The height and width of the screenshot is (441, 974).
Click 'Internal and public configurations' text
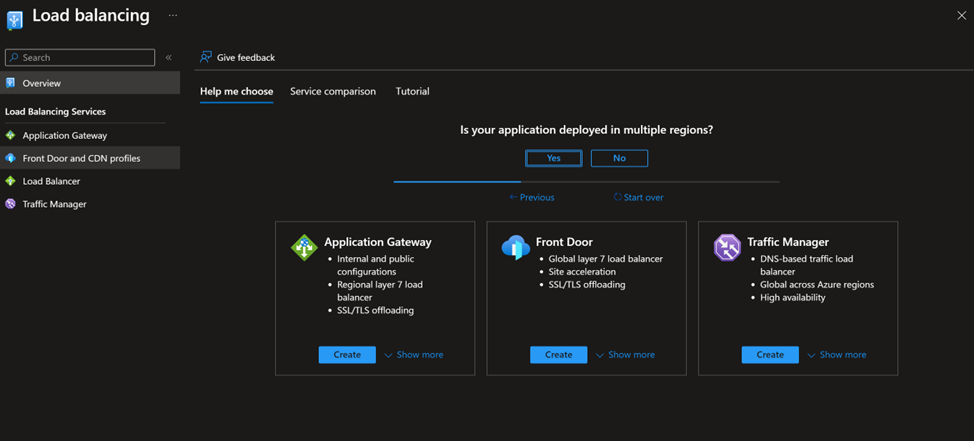(376, 265)
